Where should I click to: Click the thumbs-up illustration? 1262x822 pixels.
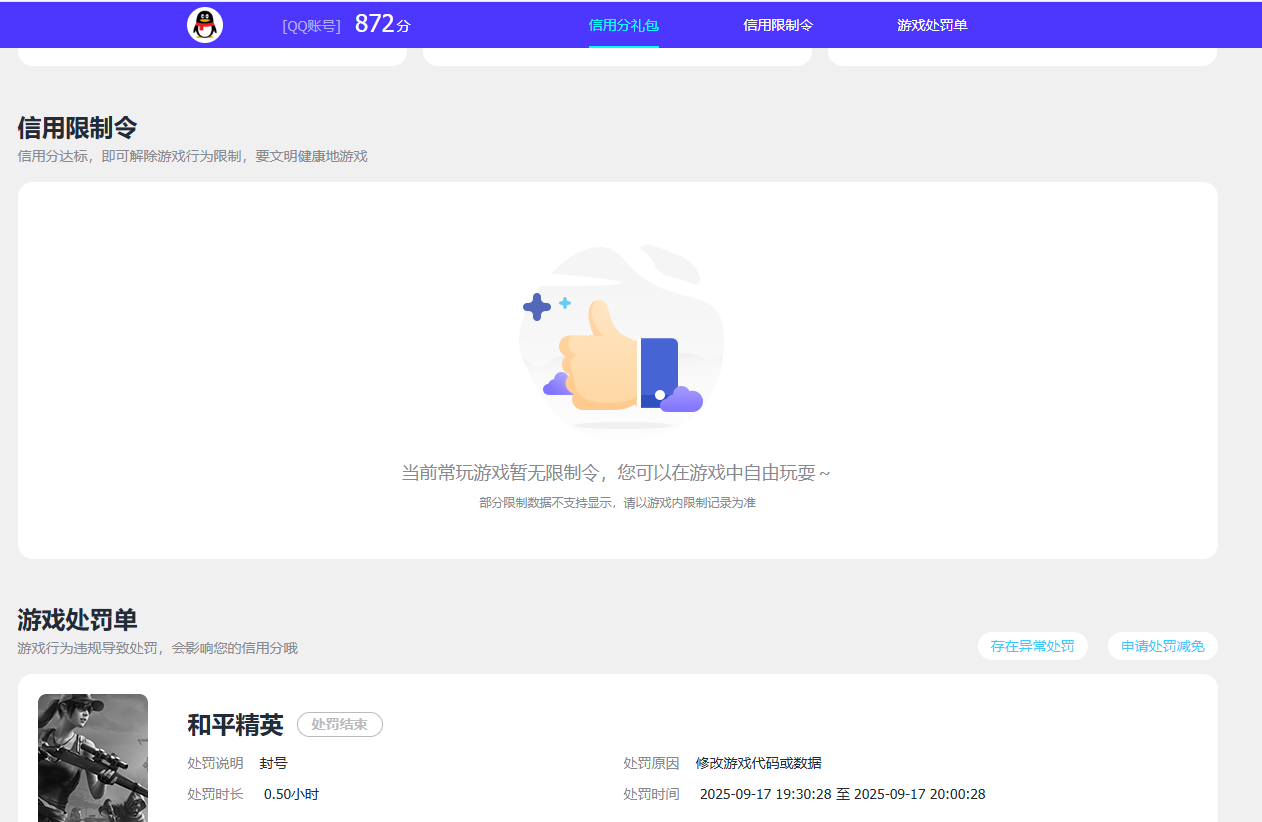pyautogui.click(x=622, y=340)
